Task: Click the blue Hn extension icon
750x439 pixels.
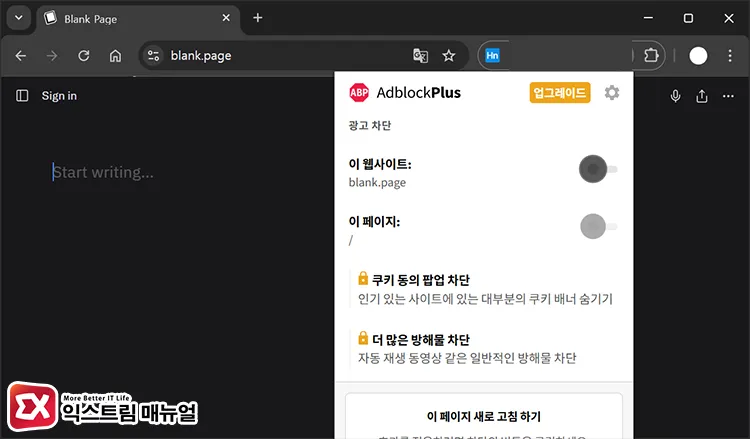Action: 492,55
